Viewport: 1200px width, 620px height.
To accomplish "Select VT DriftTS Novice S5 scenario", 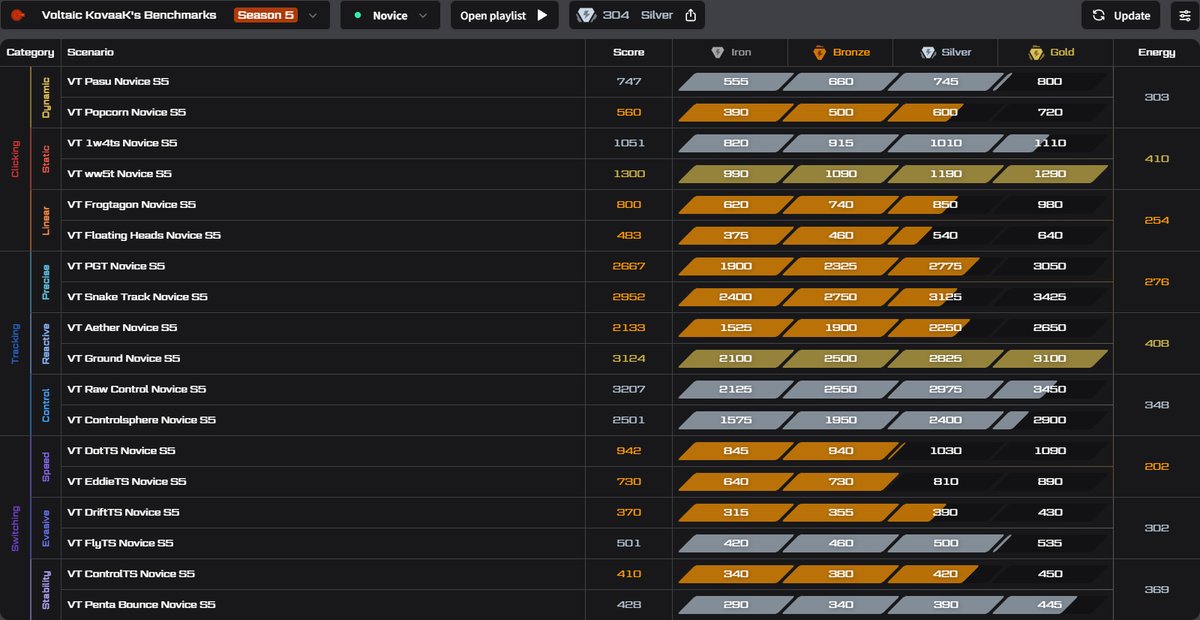I will point(123,513).
